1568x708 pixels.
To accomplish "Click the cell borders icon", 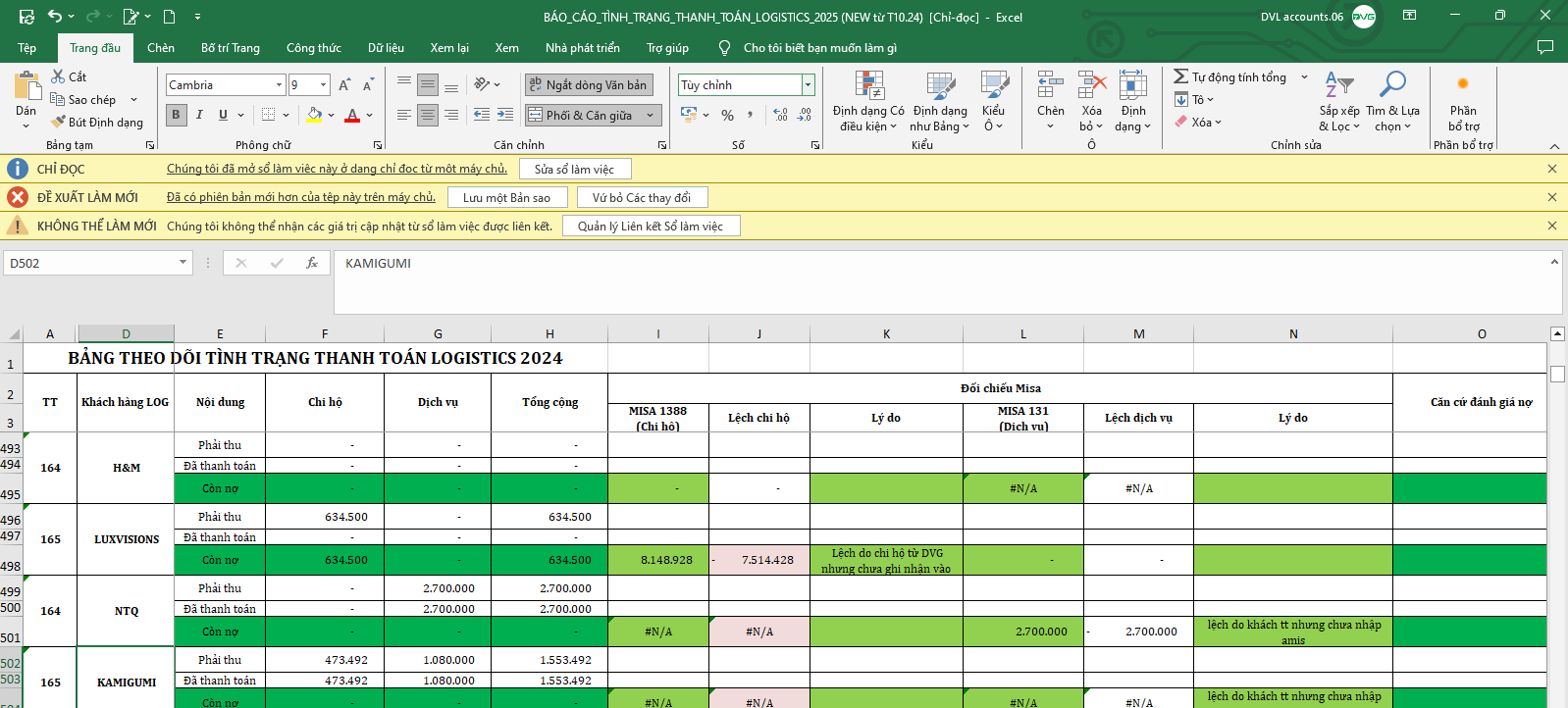I will click(269, 115).
